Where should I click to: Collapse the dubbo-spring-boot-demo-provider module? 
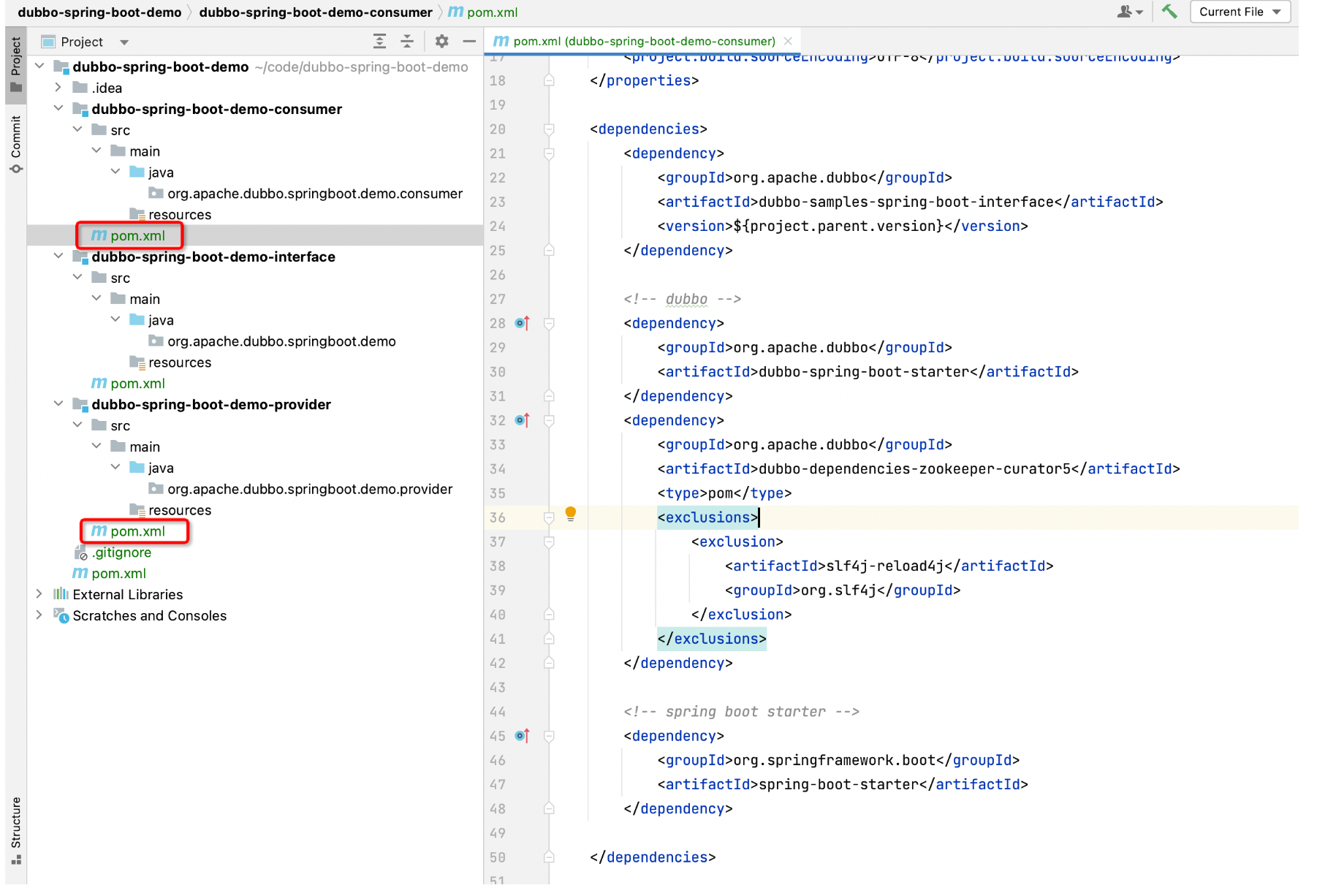(58, 404)
